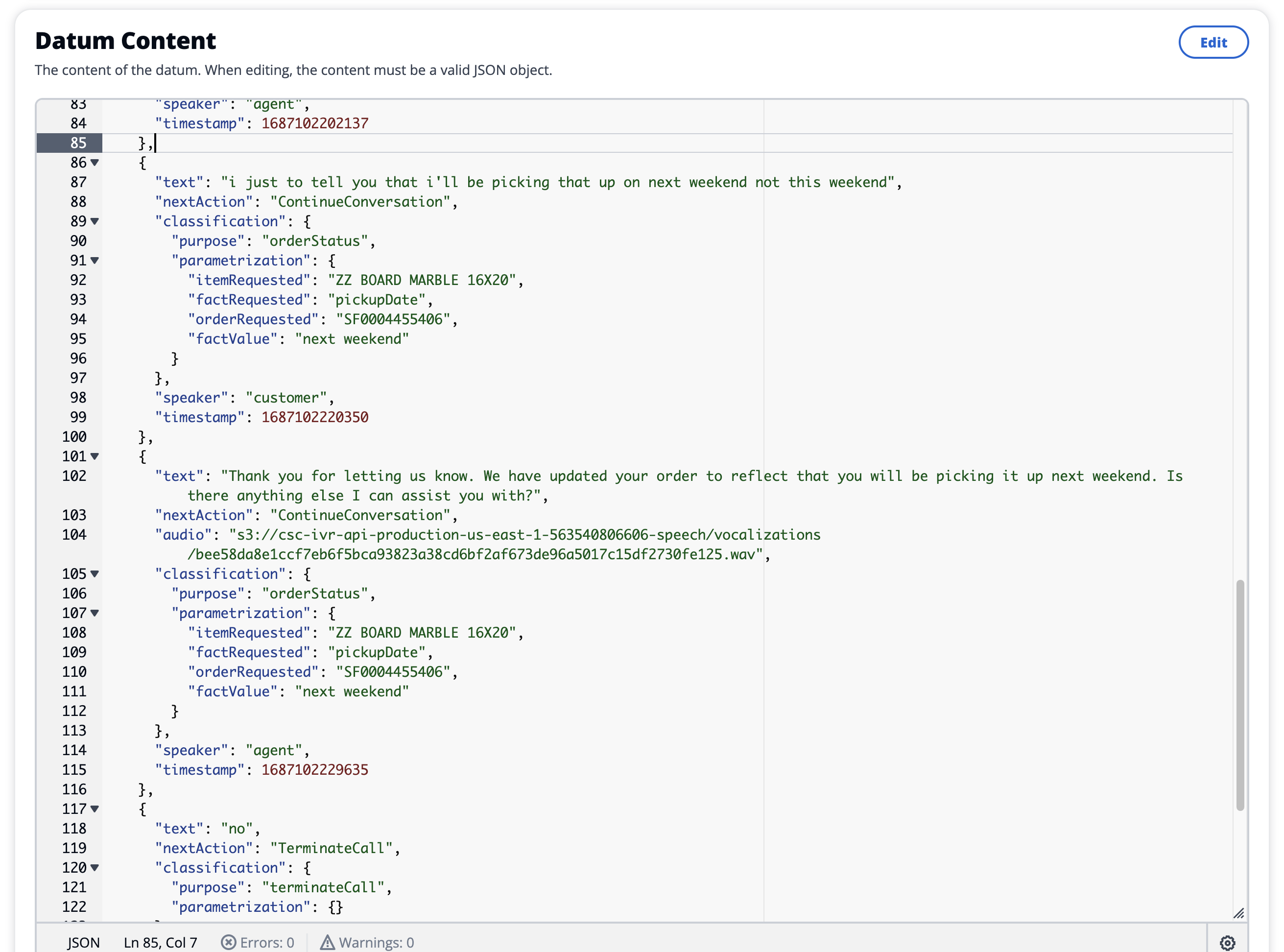Click the "terminateCall" purpose value
This screenshot has width=1284, height=952.
(323, 887)
